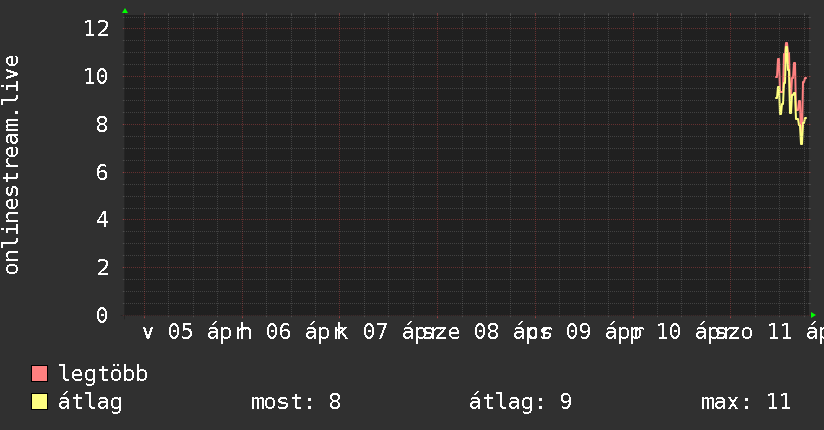Select the átlag legend label
Screen dimensions: 824x430
click(x=90, y=403)
